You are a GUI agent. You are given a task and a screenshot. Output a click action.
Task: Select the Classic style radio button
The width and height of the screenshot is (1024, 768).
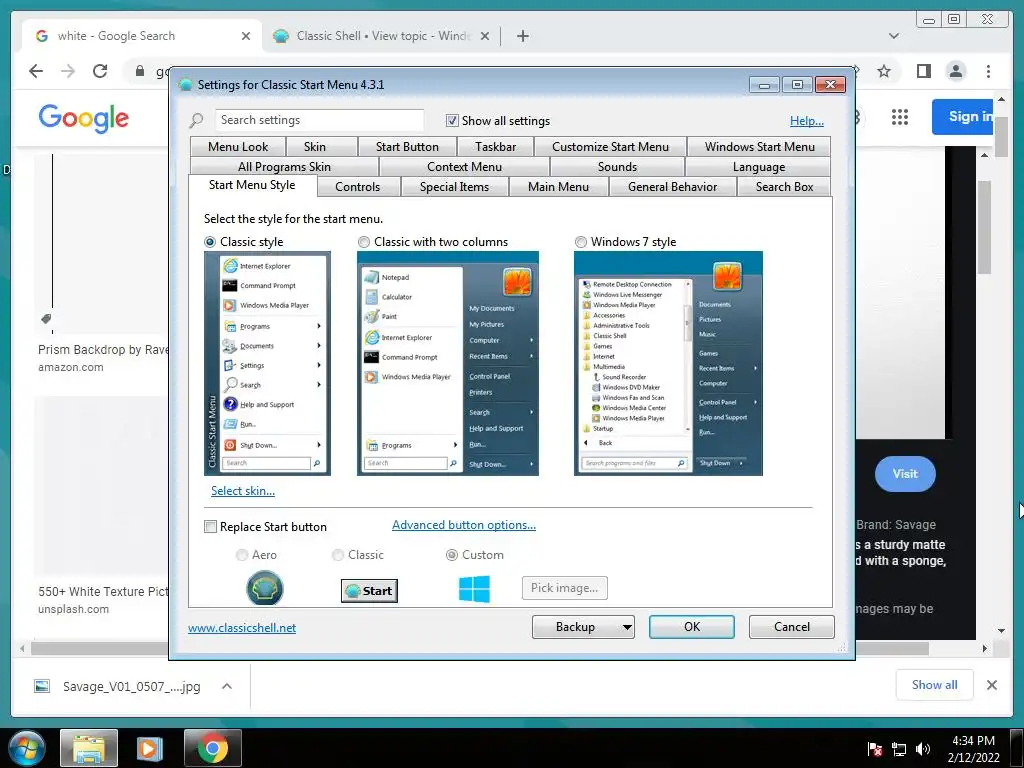click(210, 242)
